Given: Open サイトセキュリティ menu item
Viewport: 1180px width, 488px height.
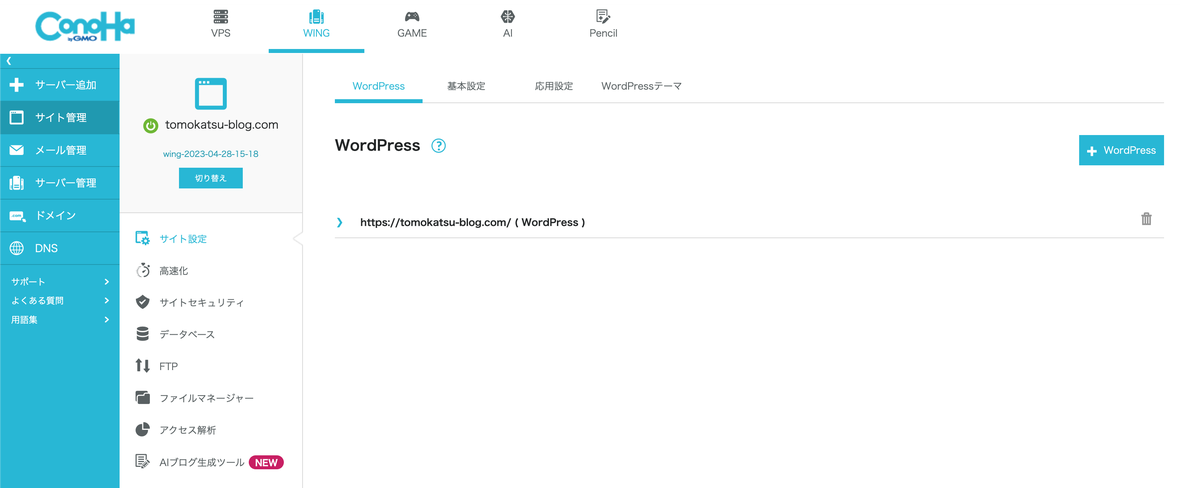Looking at the screenshot, I should click(x=202, y=303).
